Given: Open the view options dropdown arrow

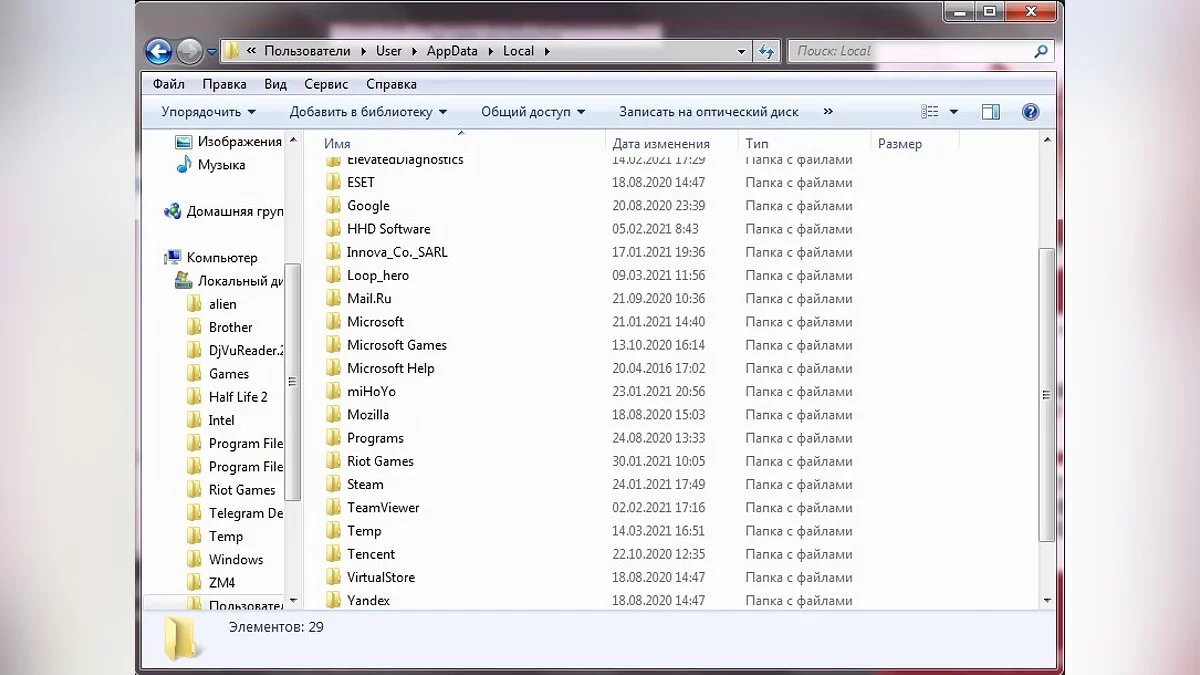Looking at the screenshot, I should click(x=954, y=112).
